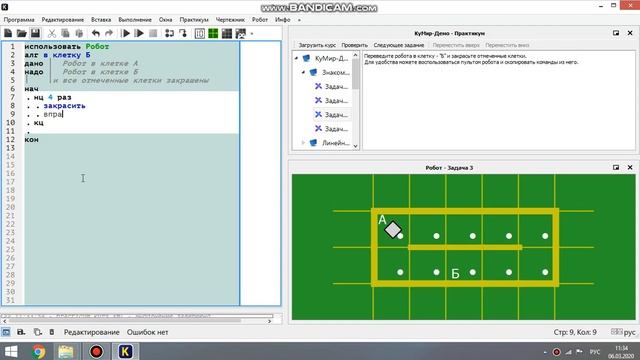Click the first status bar console icon
Viewport: 640px width, 360px height.
pos(6,332)
